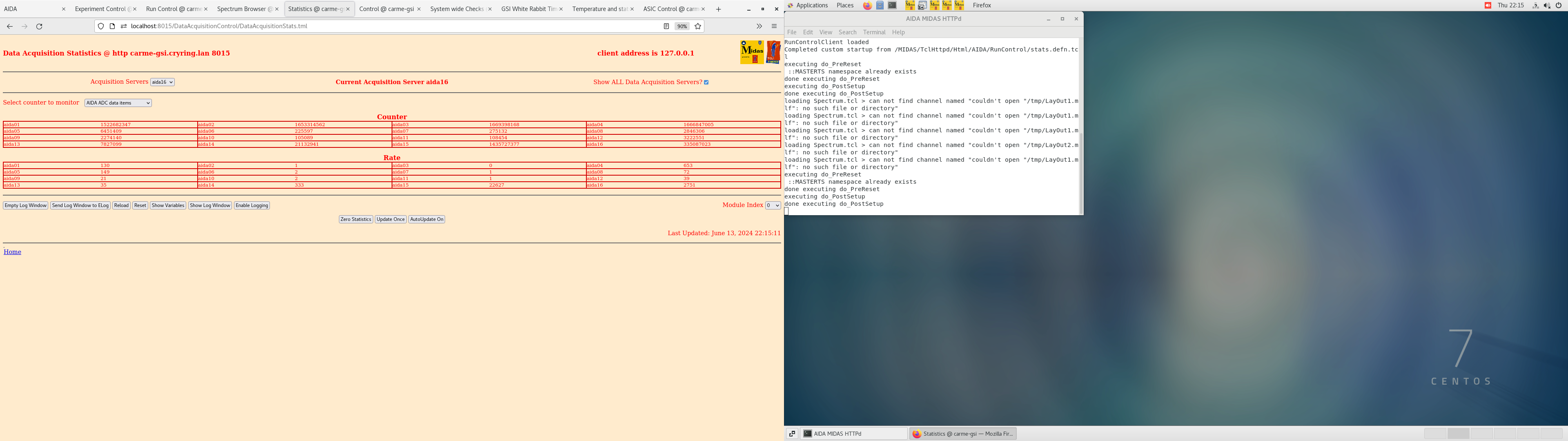Screen dimensions: 1568x441
Task: Bookmark this page with the star icon
Action: click(x=697, y=26)
